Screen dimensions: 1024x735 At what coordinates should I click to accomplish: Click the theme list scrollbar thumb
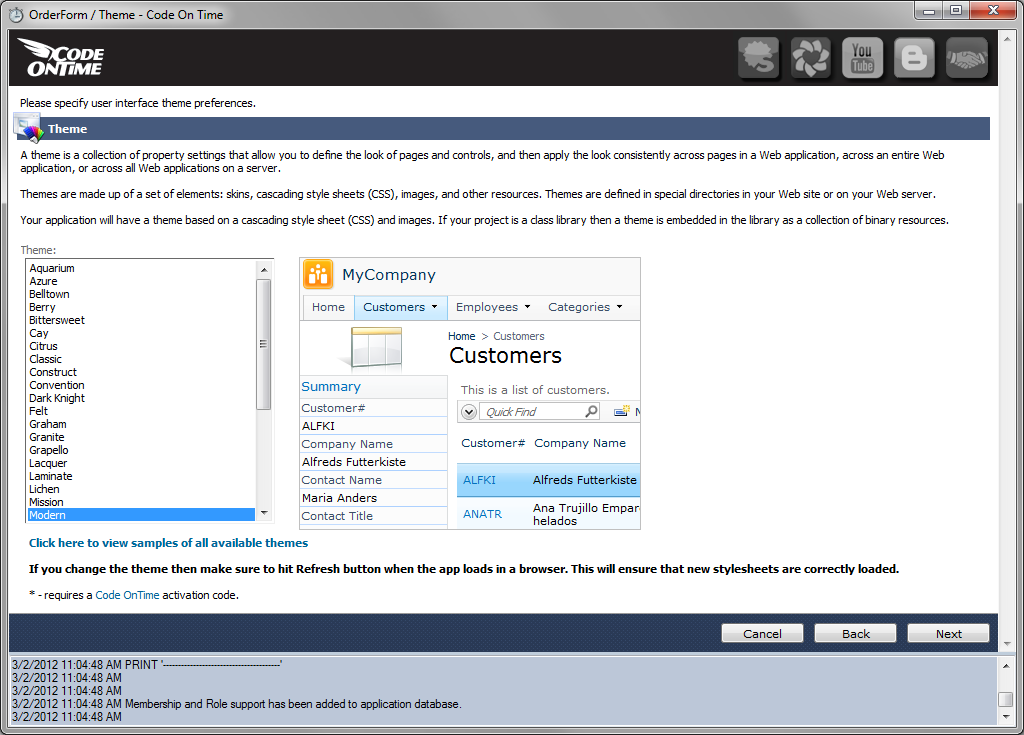tap(264, 344)
